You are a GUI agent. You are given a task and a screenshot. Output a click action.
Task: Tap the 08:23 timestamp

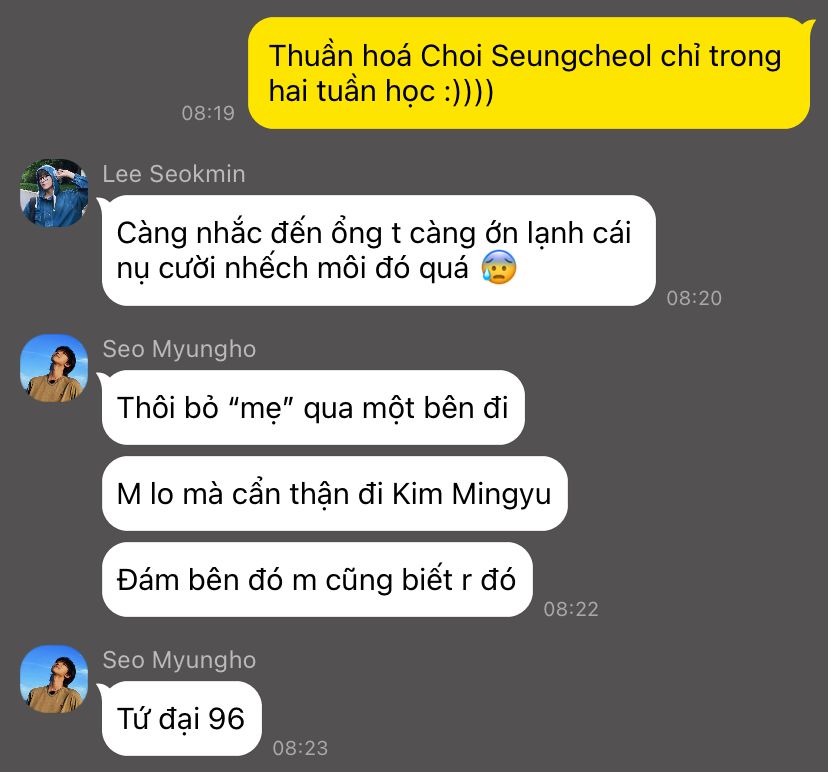coord(300,748)
